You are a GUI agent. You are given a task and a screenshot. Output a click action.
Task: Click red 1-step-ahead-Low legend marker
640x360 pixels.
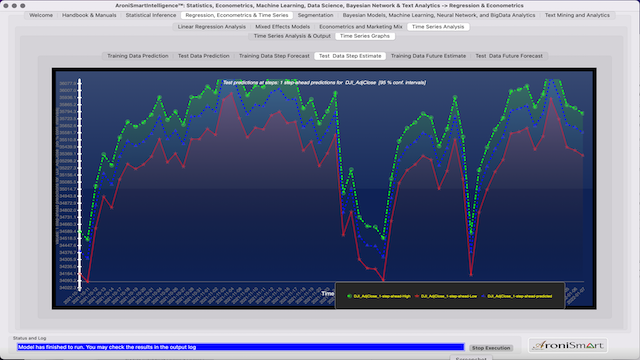click(417, 296)
